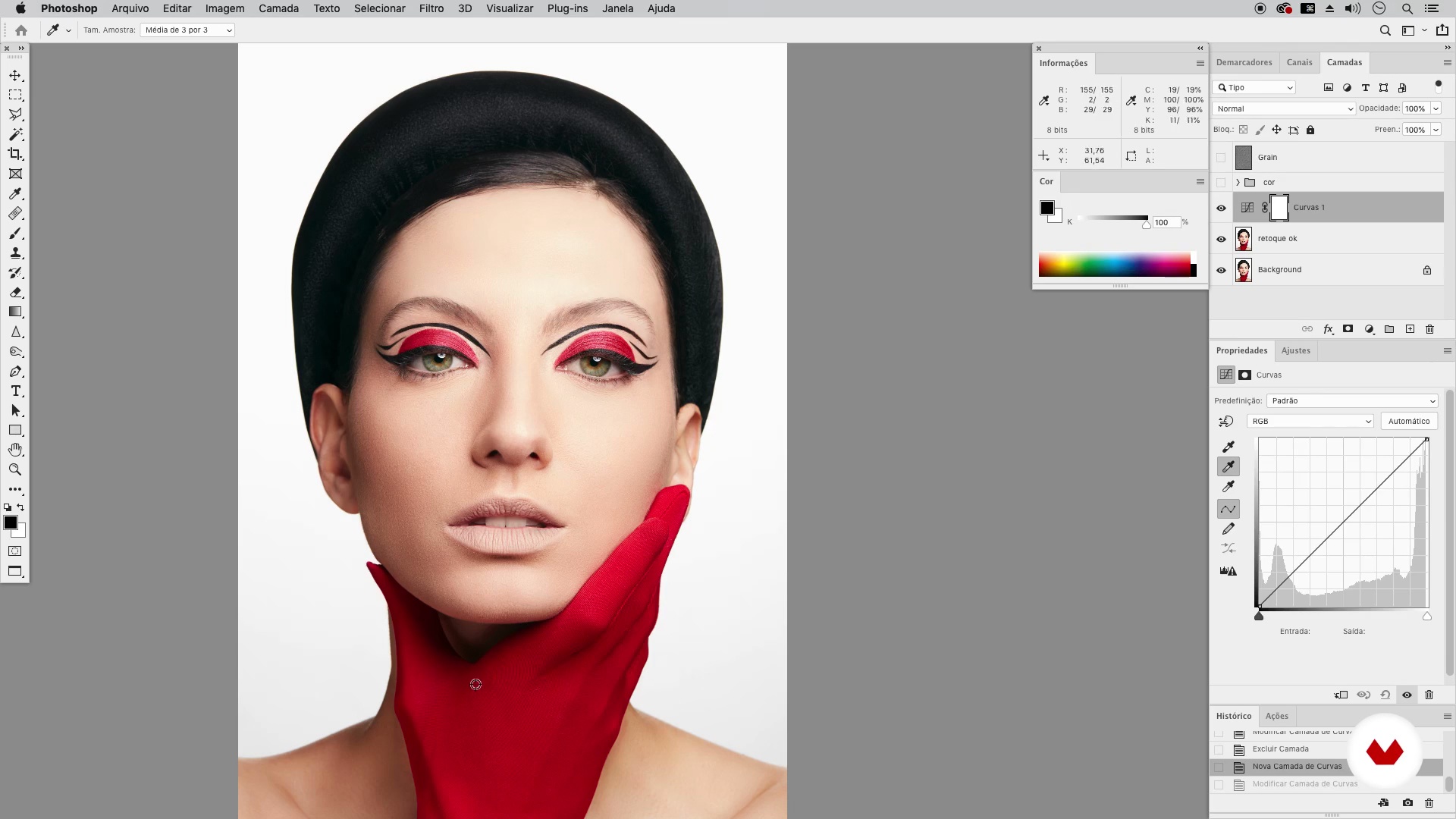Hide the Background layer
Viewport: 1456px width, 819px height.
click(1221, 270)
